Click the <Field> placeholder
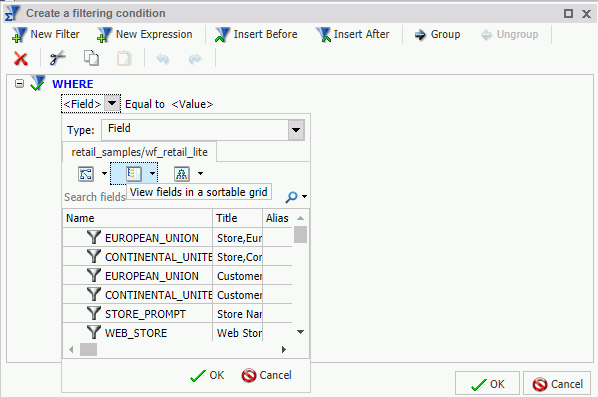This screenshot has width=598, height=397. click(82, 104)
